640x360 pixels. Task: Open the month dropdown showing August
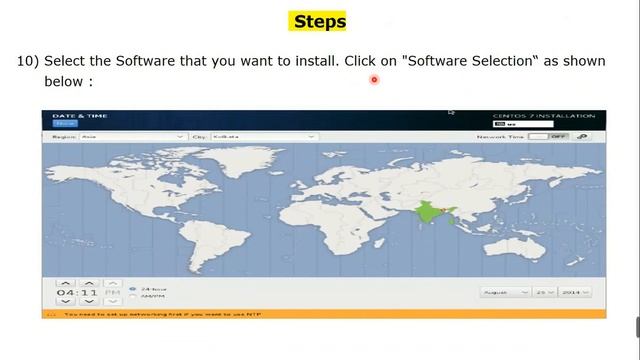[505, 292]
